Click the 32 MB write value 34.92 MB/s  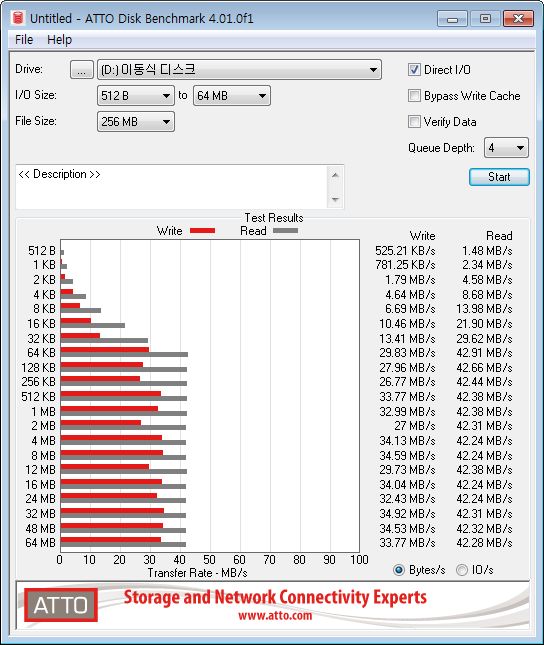coord(407,514)
